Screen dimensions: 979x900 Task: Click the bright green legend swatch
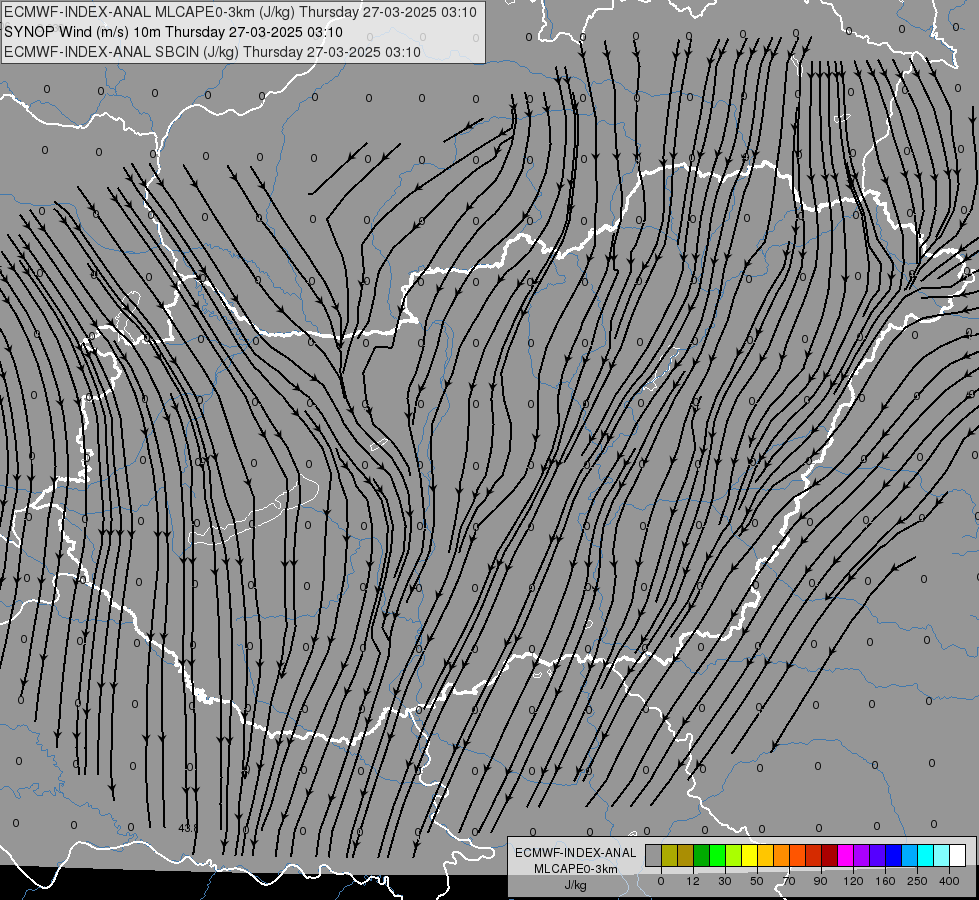[x=717, y=855]
